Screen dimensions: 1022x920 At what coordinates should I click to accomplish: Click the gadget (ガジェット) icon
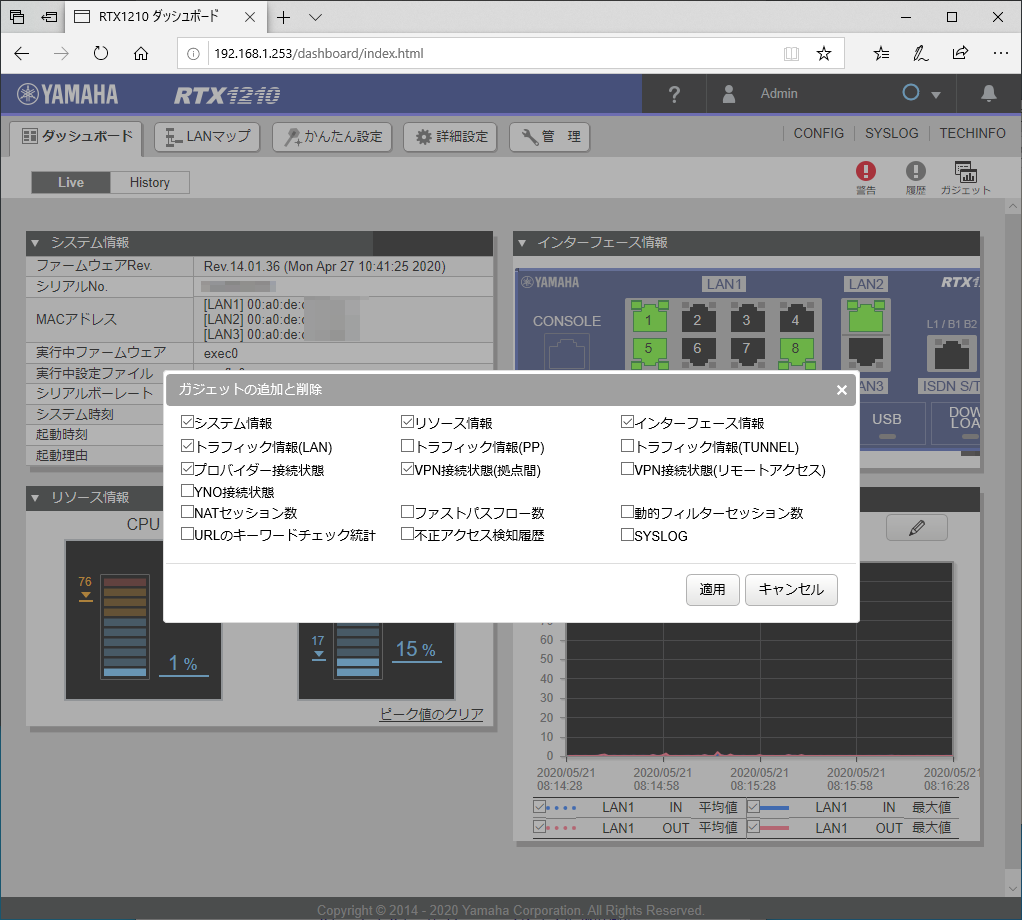click(x=966, y=172)
